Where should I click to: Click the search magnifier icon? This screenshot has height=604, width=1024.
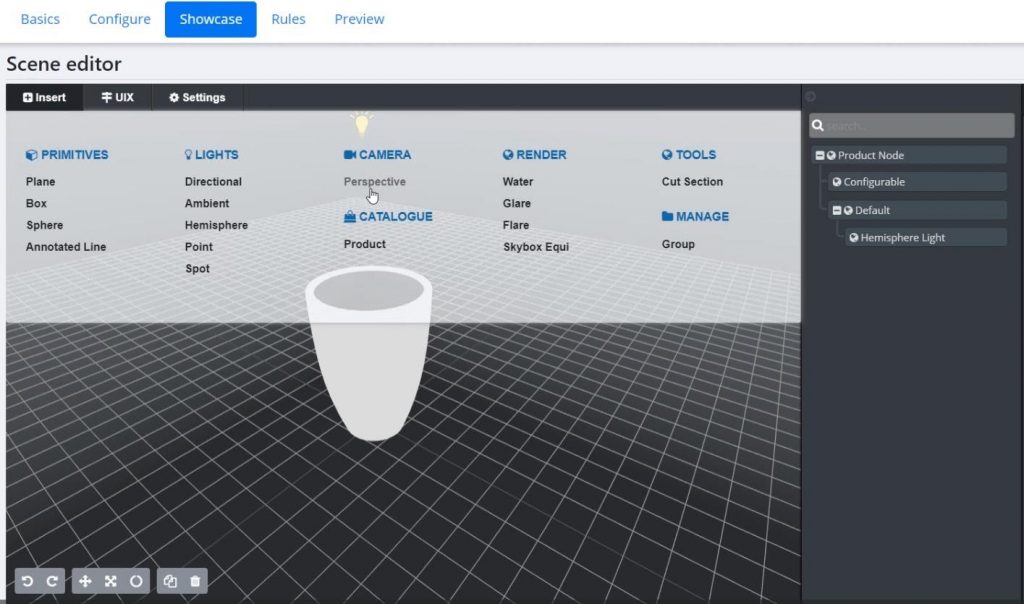[818, 125]
